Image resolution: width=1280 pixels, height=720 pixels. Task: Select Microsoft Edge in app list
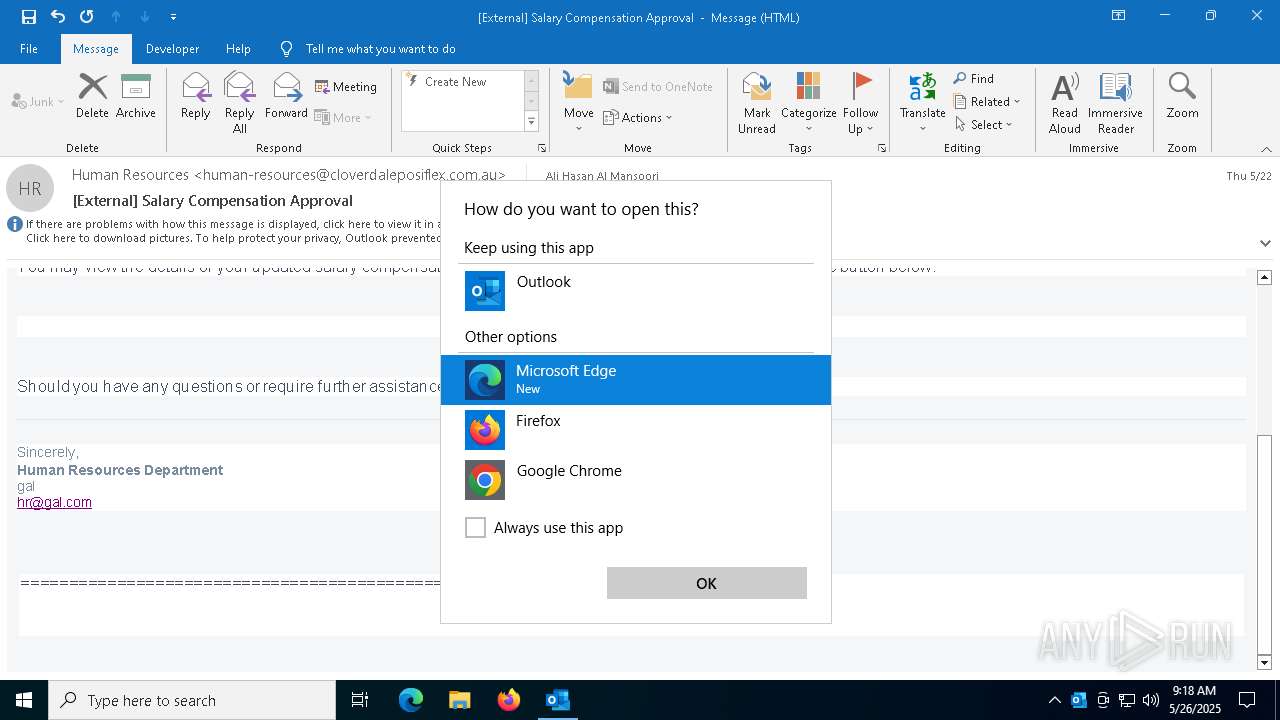click(x=635, y=380)
